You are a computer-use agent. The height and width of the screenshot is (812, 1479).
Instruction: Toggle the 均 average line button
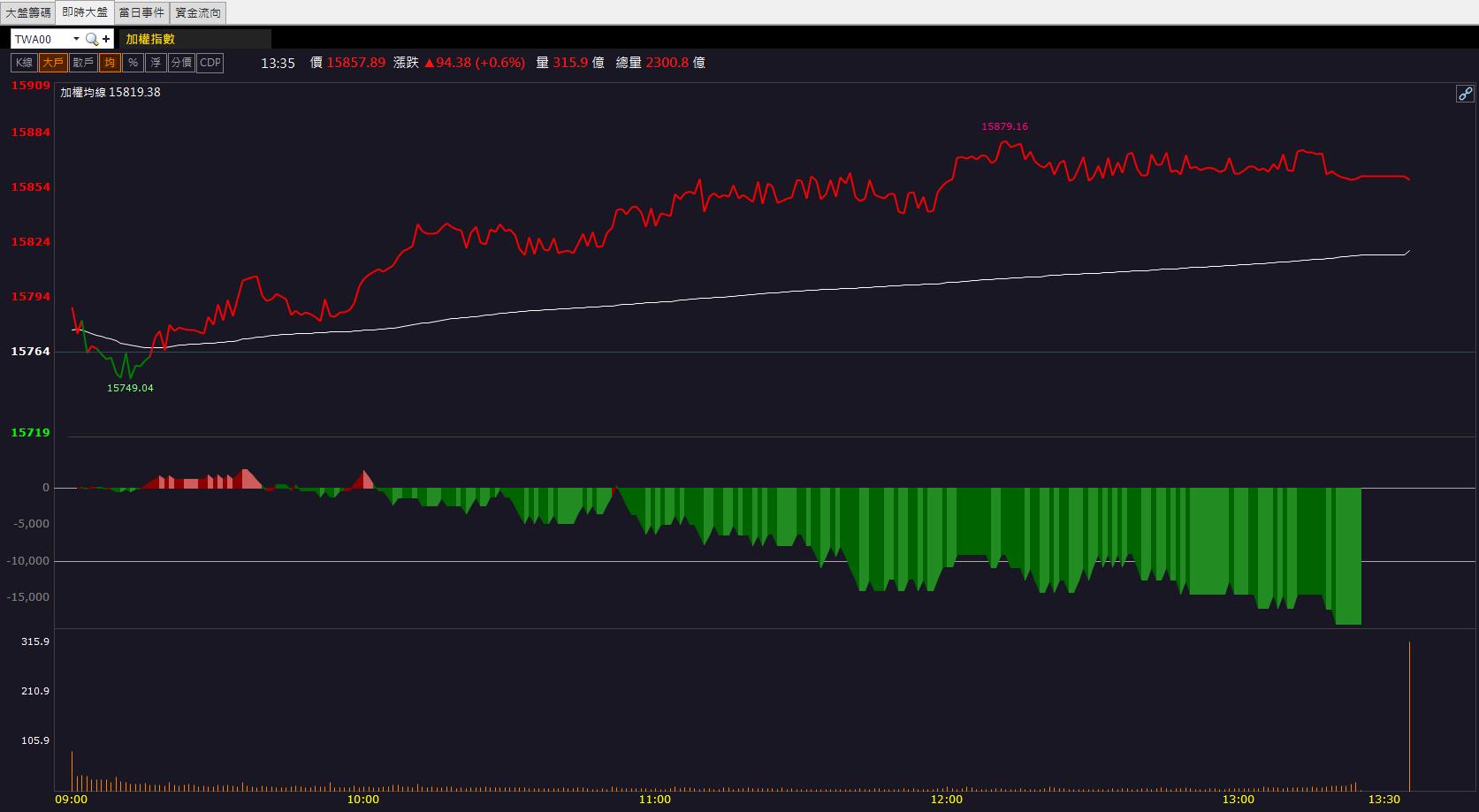point(110,63)
